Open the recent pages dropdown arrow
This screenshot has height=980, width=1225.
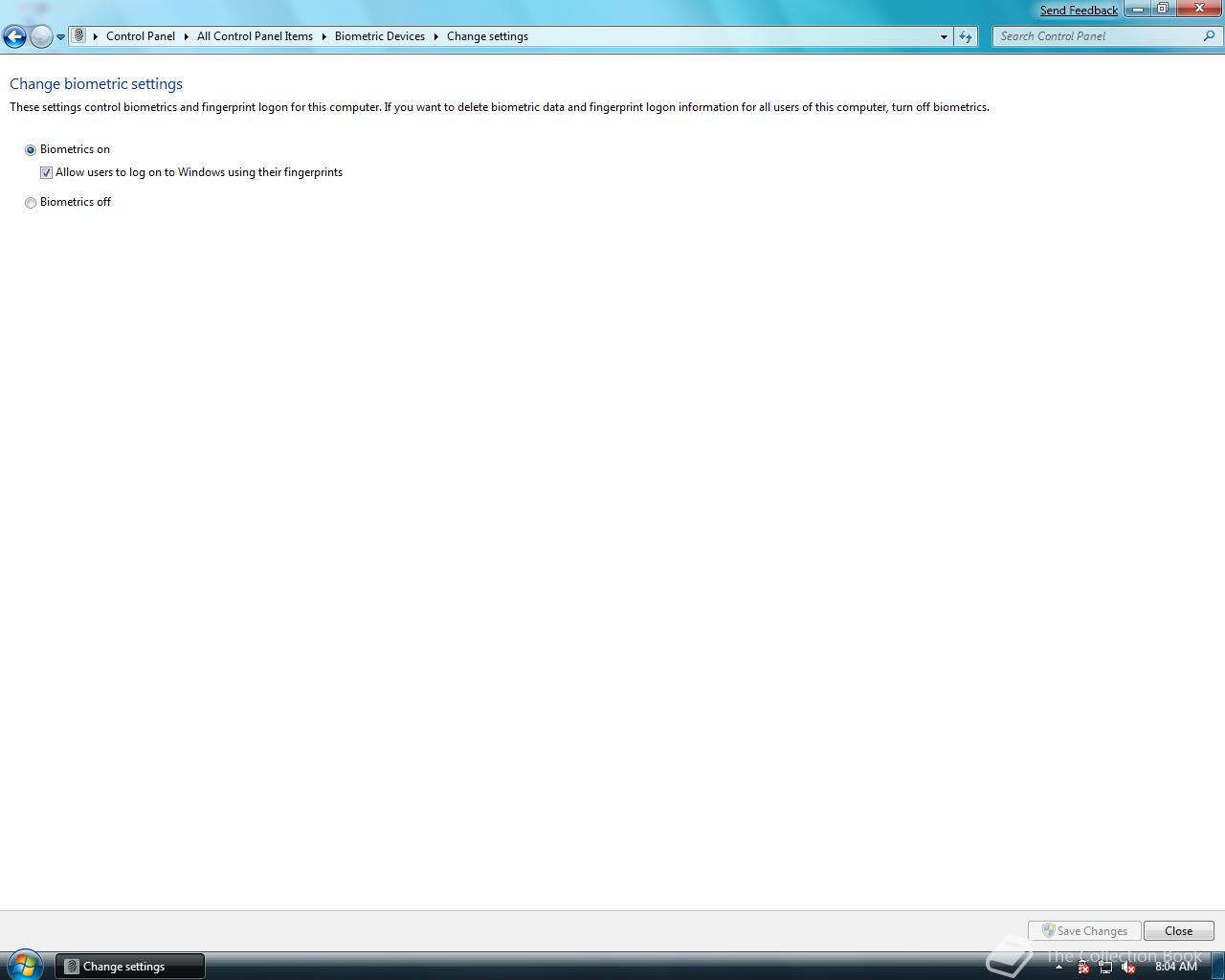[x=60, y=37]
